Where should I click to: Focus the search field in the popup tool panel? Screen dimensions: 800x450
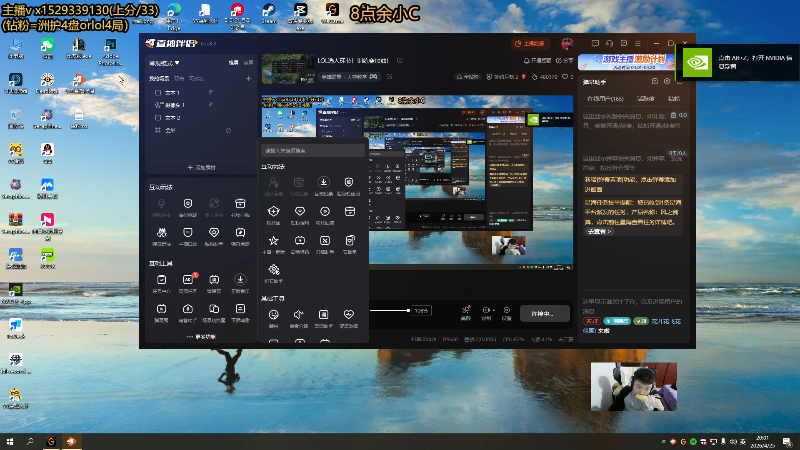pyautogui.click(x=313, y=151)
